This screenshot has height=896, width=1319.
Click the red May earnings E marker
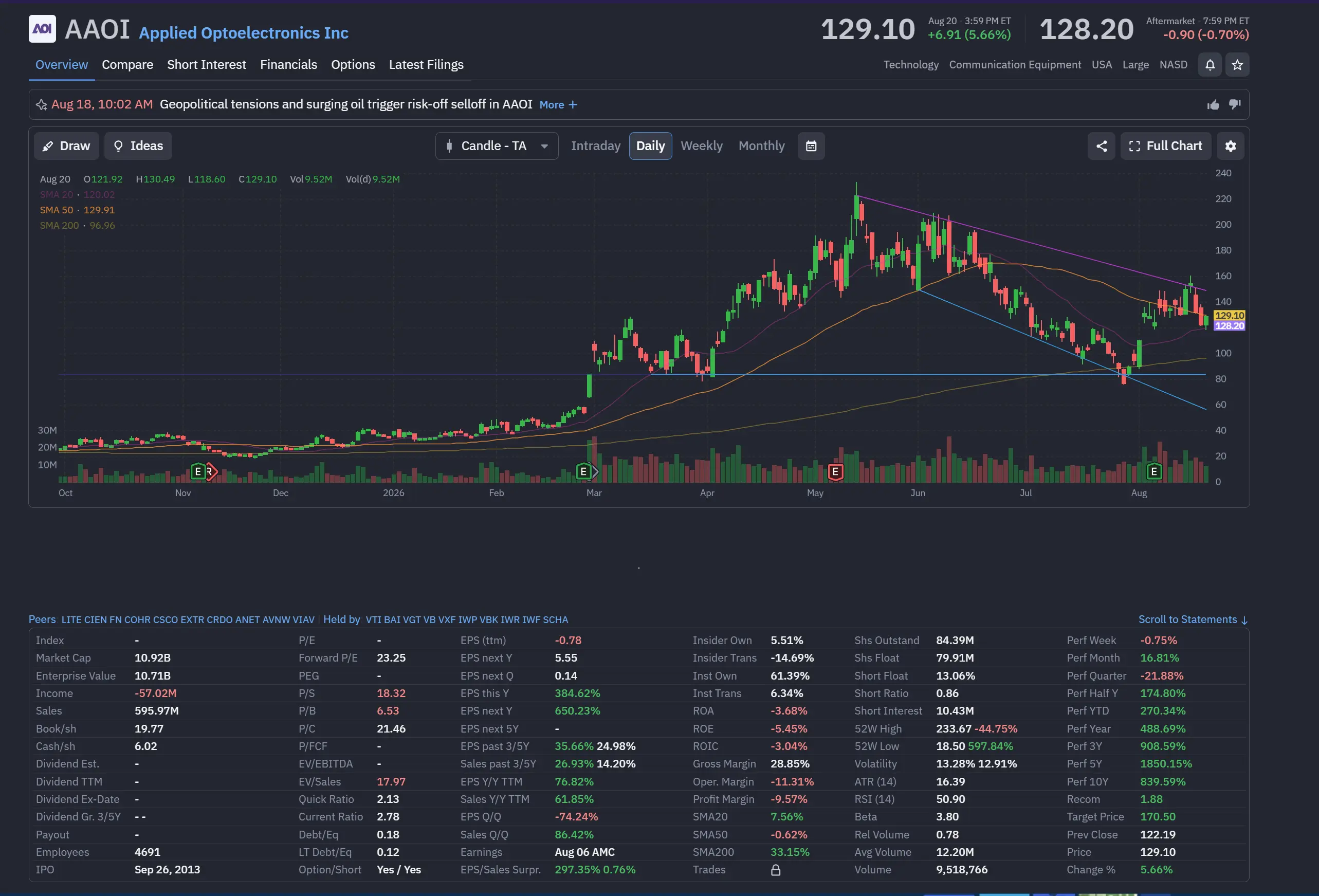tap(835, 471)
